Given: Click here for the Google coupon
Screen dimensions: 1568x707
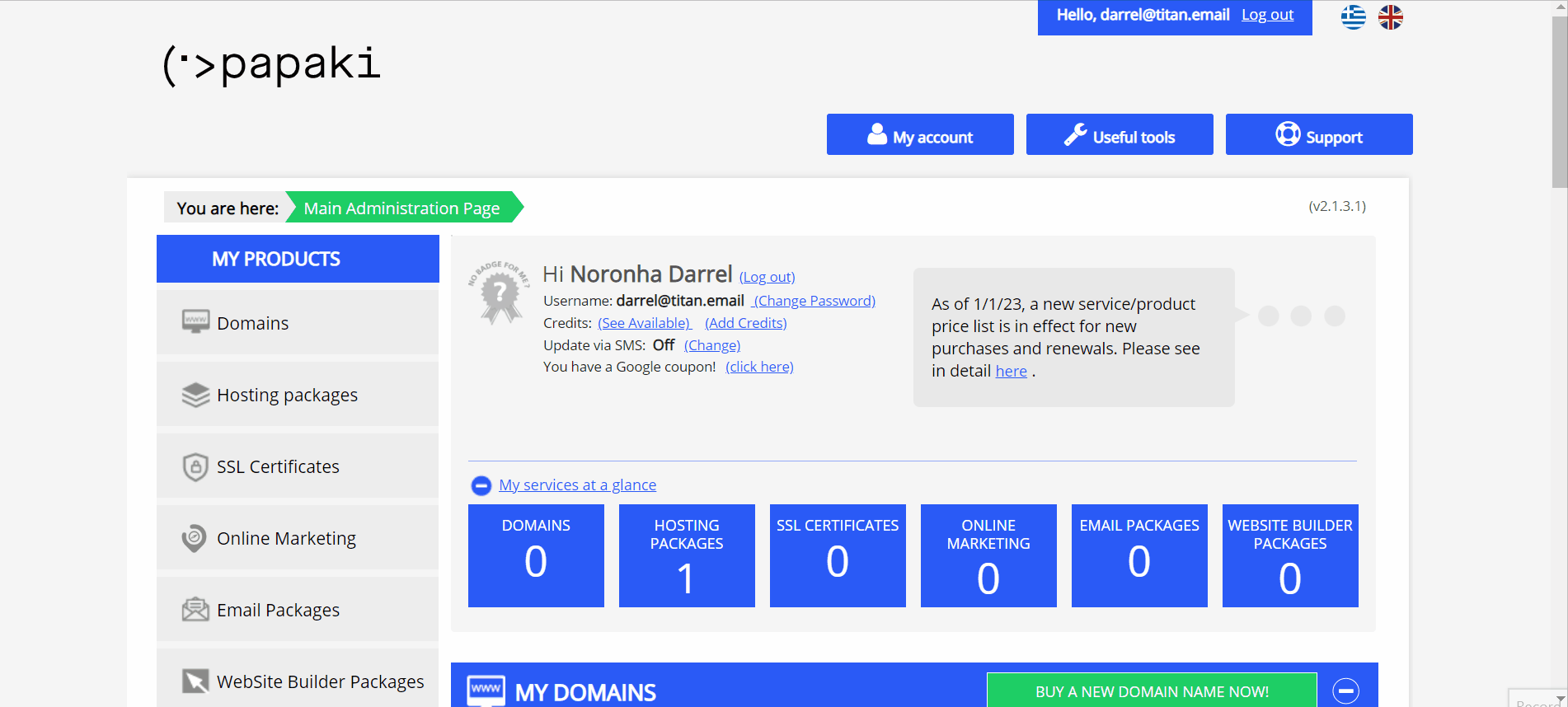Looking at the screenshot, I should pyautogui.click(x=759, y=367).
